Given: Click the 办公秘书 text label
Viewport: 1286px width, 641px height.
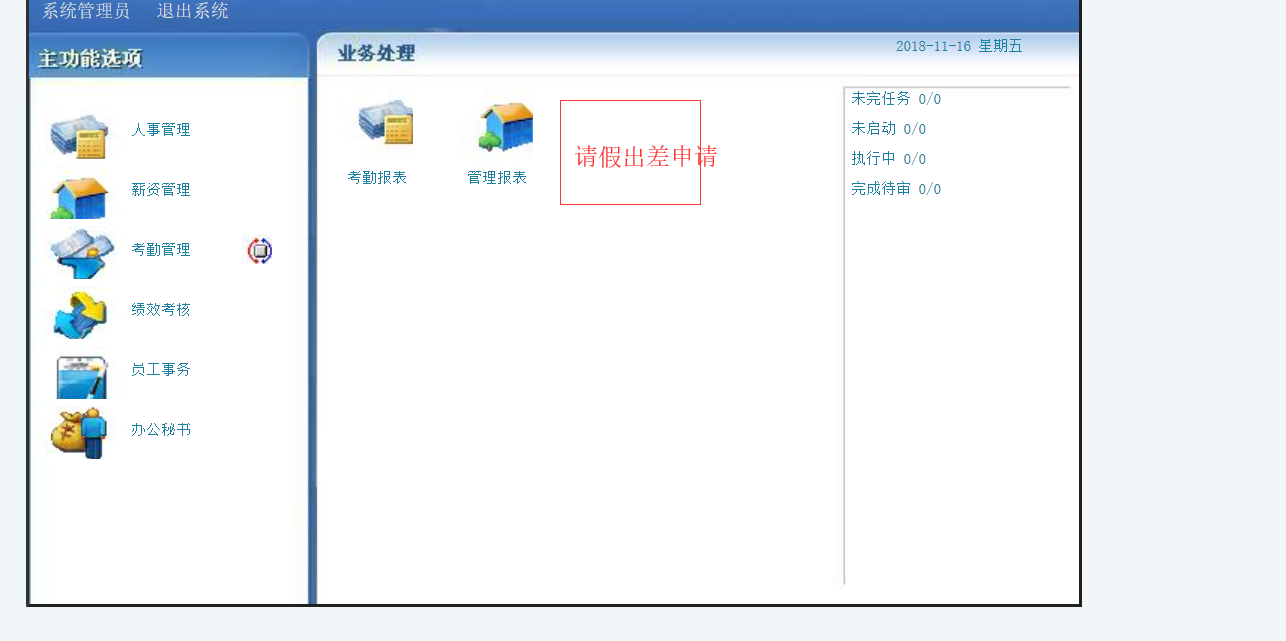Looking at the screenshot, I should (161, 430).
